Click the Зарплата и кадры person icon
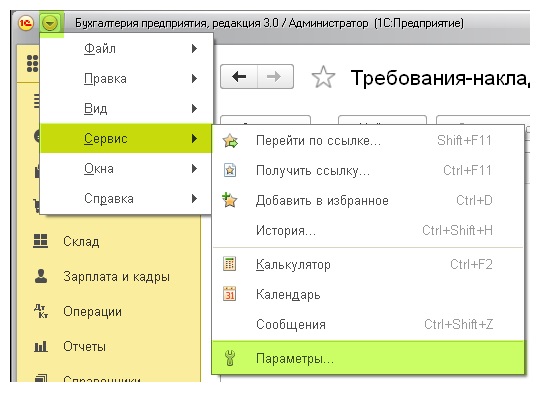This screenshot has height=396, width=552. tap(41, 276)
